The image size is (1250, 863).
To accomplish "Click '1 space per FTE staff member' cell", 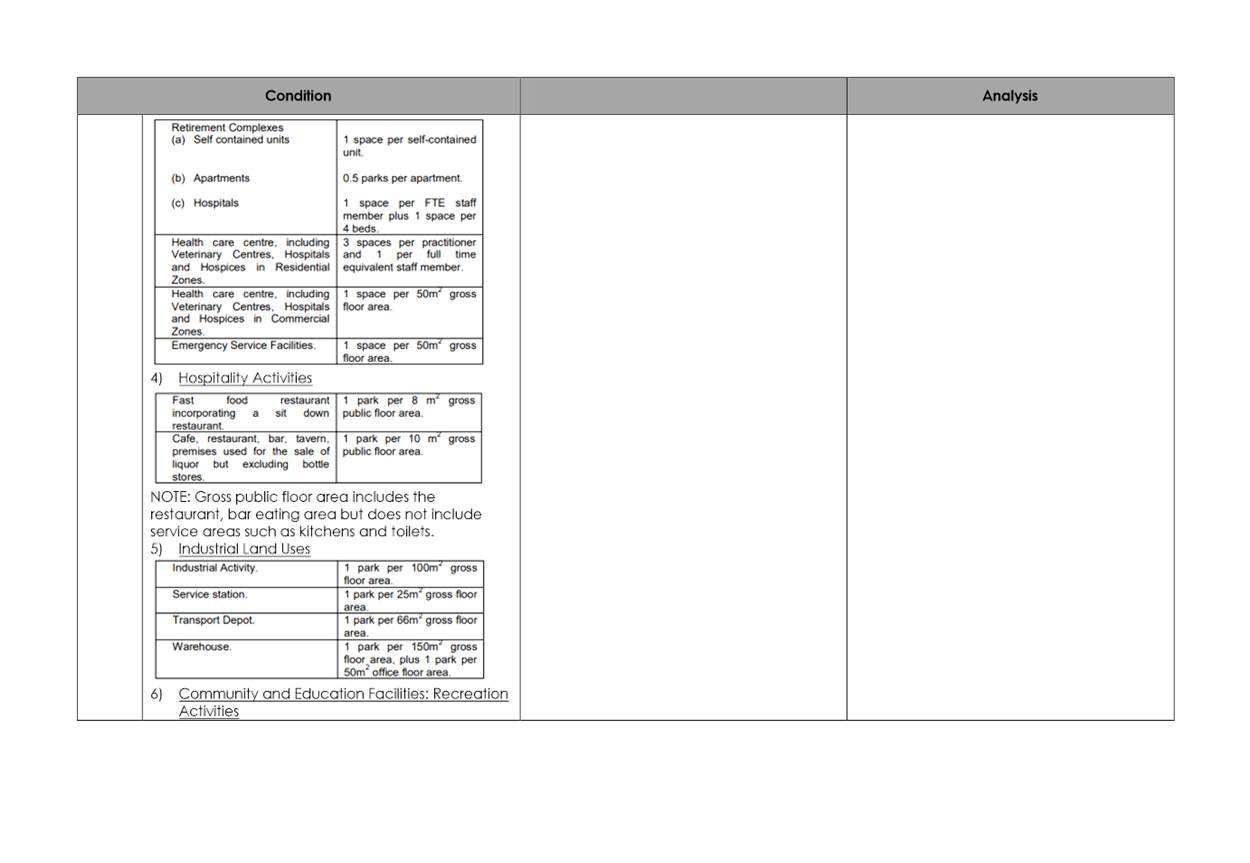I will click(409, 215).
